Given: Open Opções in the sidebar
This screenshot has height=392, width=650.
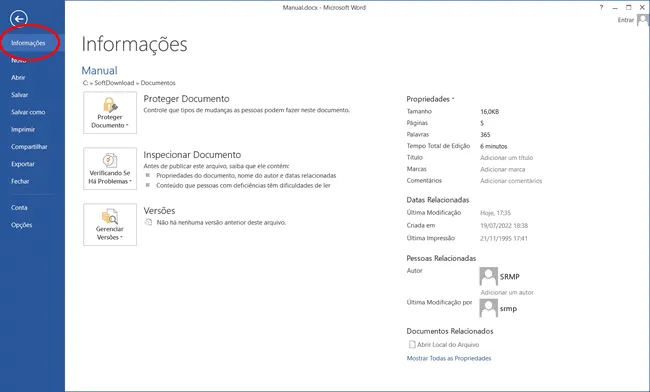Looking at the screenshot, I should click(22, 225).
